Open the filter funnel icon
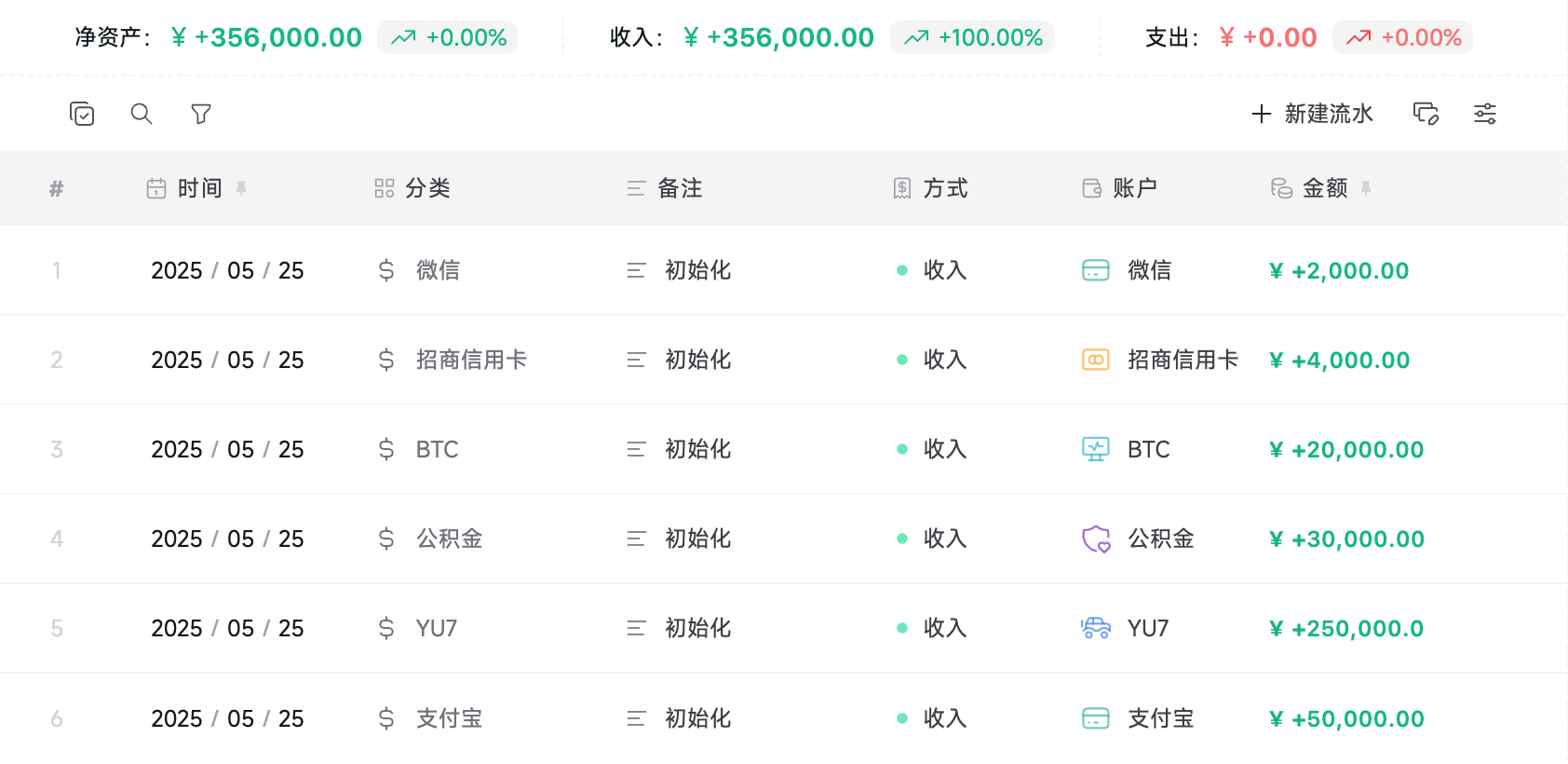The width and height of the screenshot is (1568, 764). [201, 114]
